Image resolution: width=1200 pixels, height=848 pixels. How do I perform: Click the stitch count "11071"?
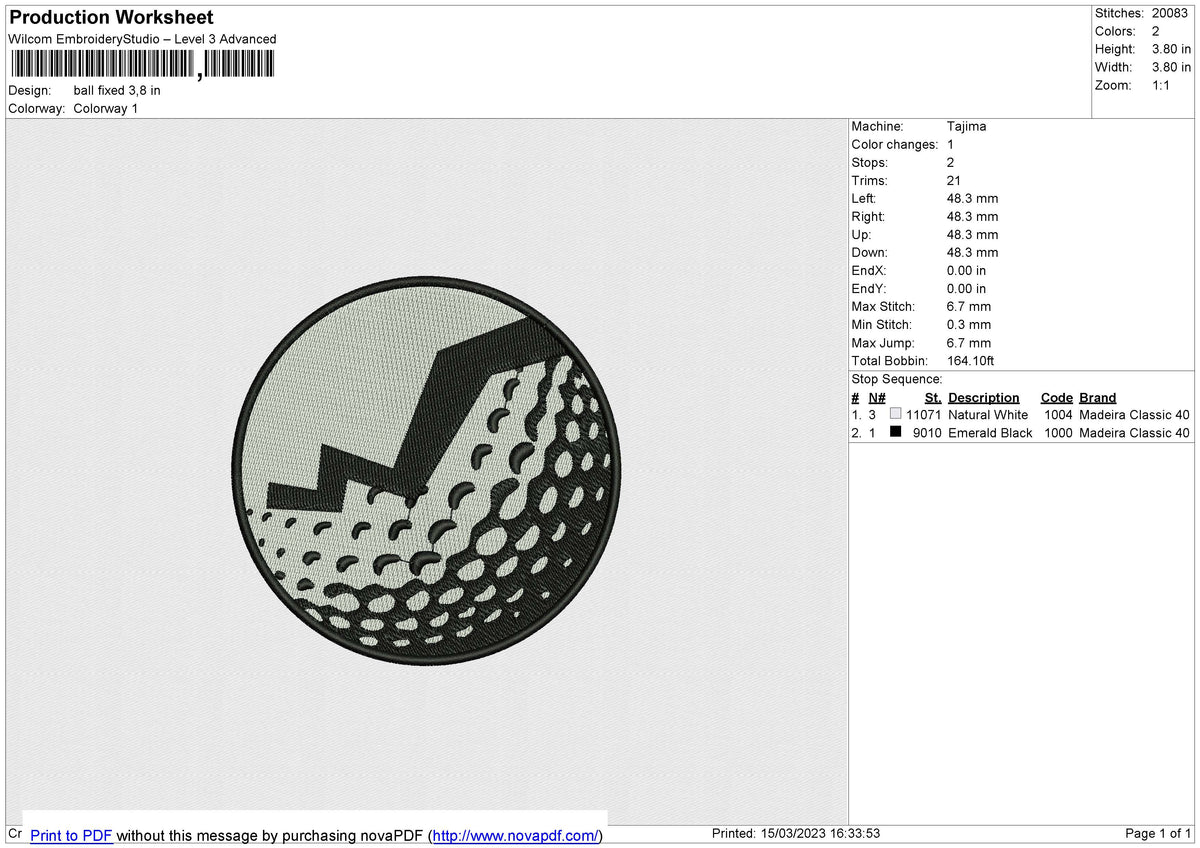(x=925, y=414)
